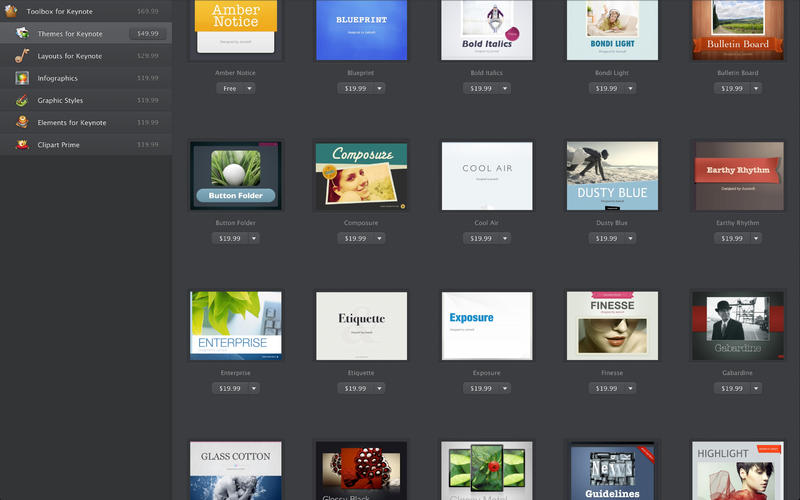
Task: Select Themes for Keynote in sidebar
Action: tap(86, 33)
